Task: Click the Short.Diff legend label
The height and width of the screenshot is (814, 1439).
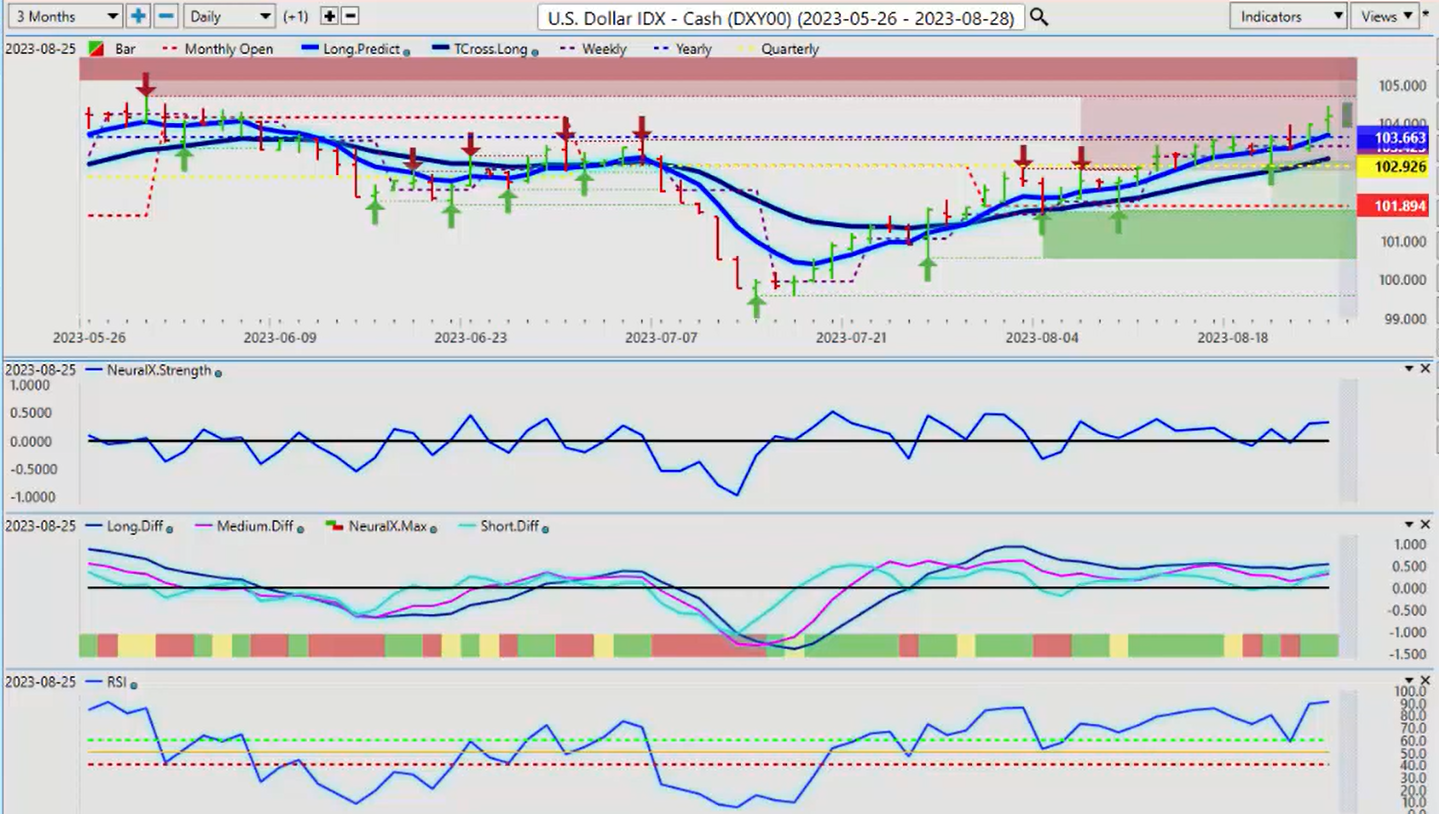Action: (509, 526)
